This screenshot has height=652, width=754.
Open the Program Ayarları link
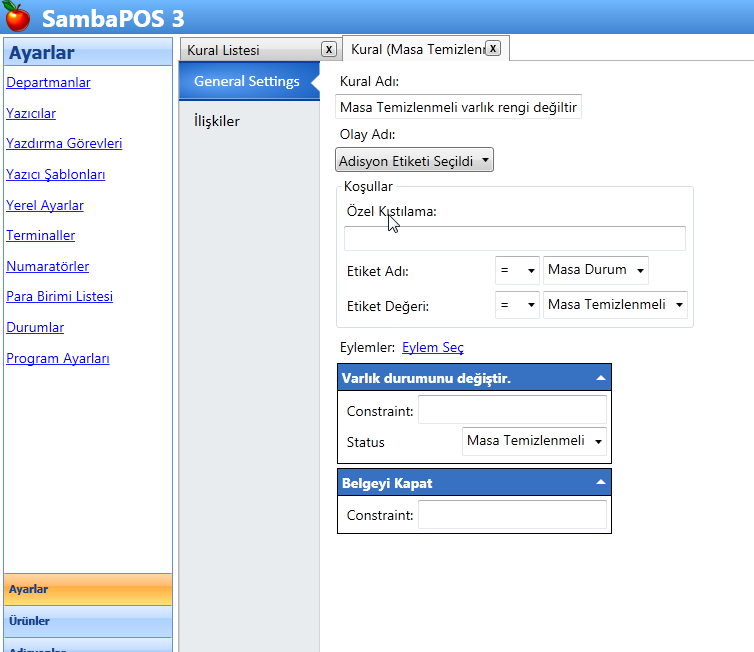pyautogui.click(x=57, y=358)
